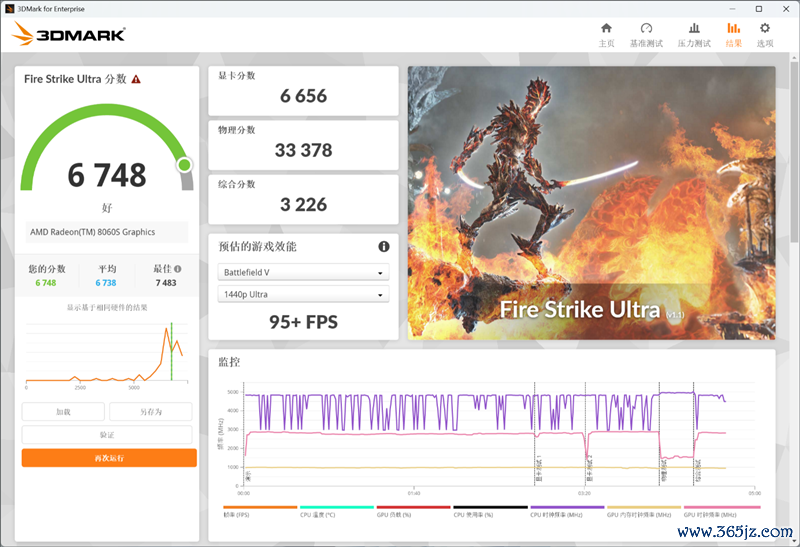Click the vertical scrollbar on the right edge
The width and height of the screenshot is (800, 547).
(794, 153)
